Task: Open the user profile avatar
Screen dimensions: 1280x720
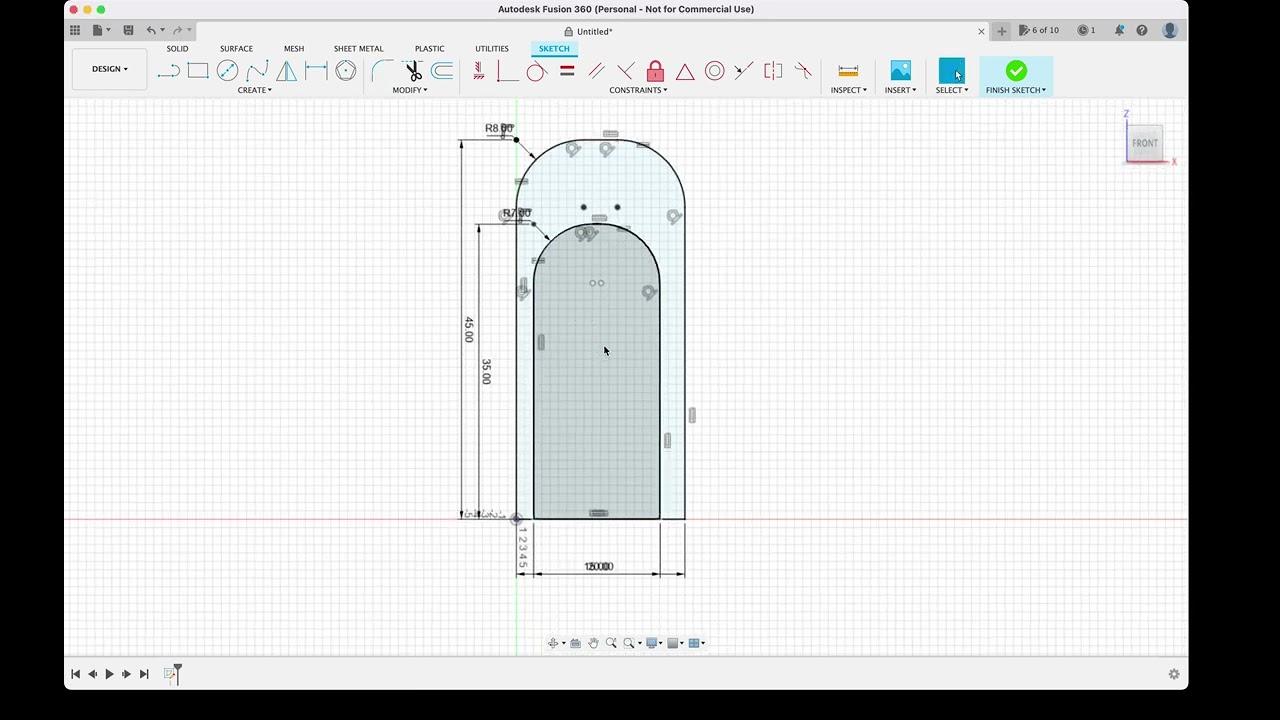Action: [x=1170, y=30]
